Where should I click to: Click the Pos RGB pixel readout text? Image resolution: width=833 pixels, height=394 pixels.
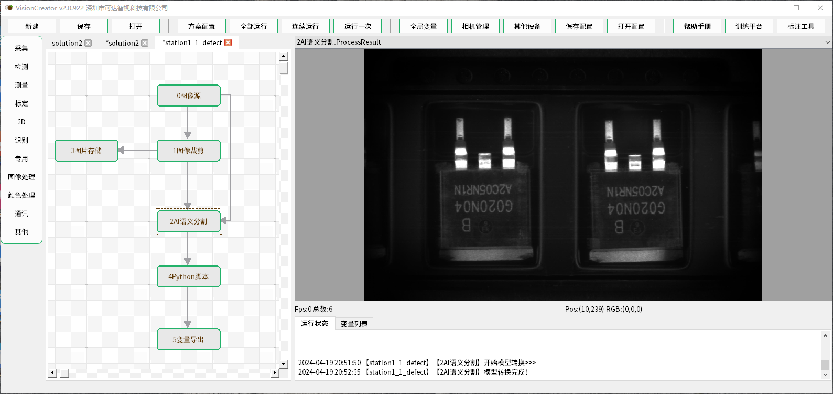click(x=604, y=309)
